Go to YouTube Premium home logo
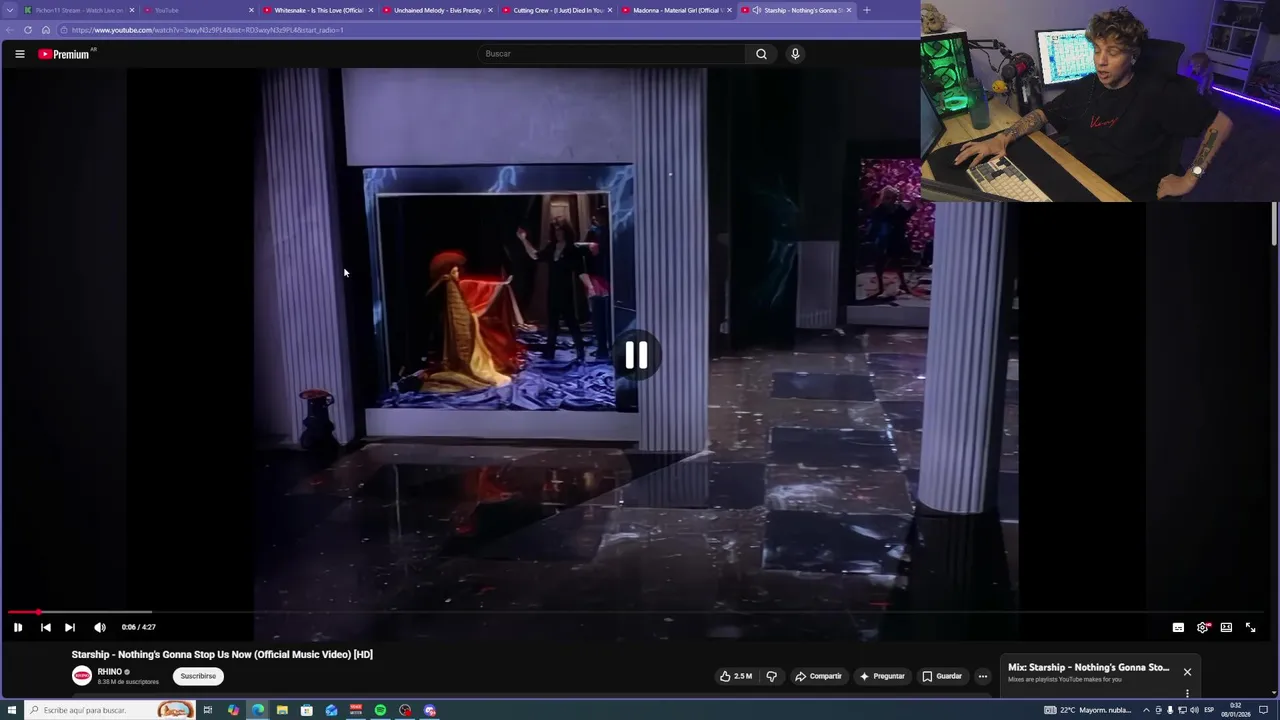 [66, 54]
